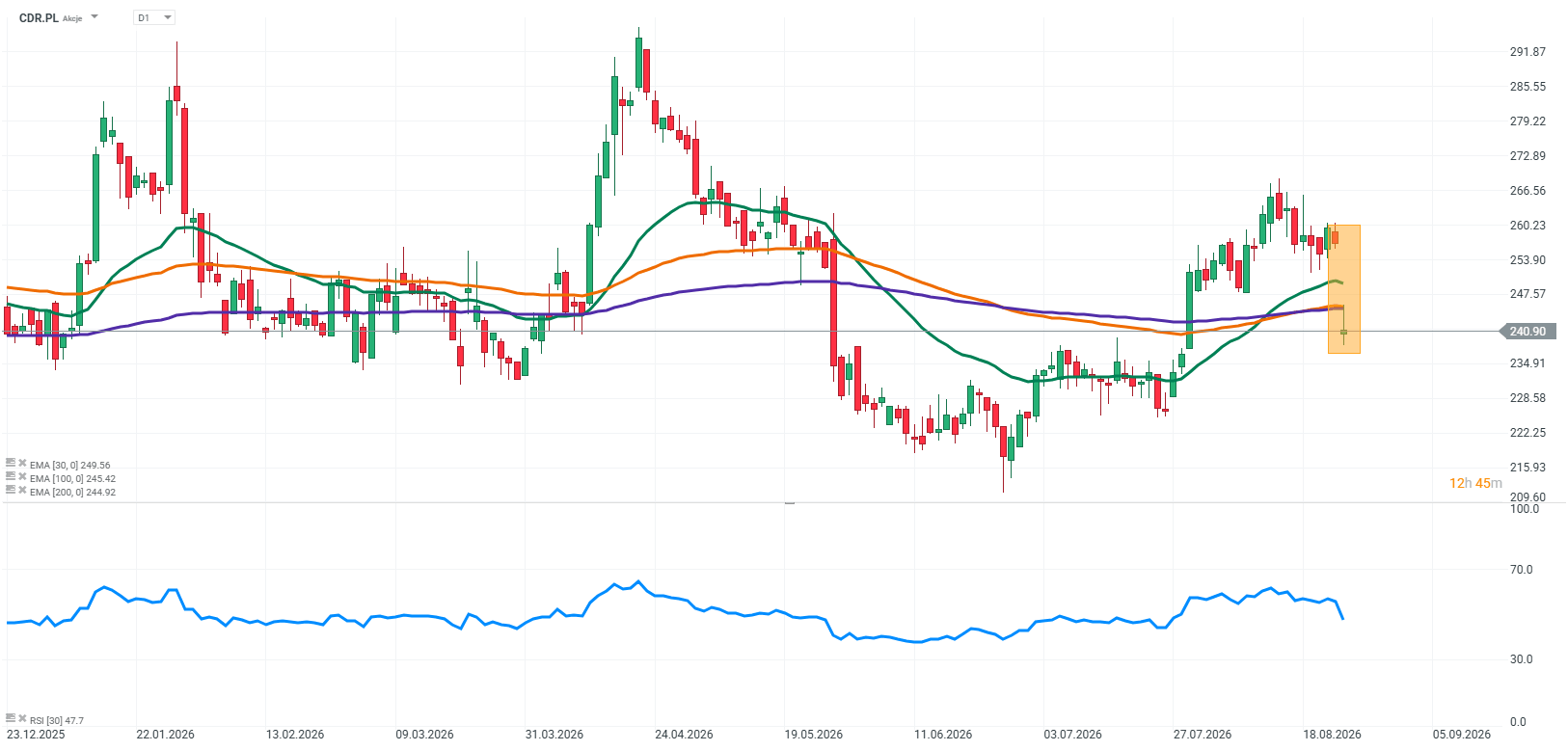Remove the RSI [30] indicator
Image resolution: width=1568 pixels, height=751 pixels.
(x=22, y=719)
